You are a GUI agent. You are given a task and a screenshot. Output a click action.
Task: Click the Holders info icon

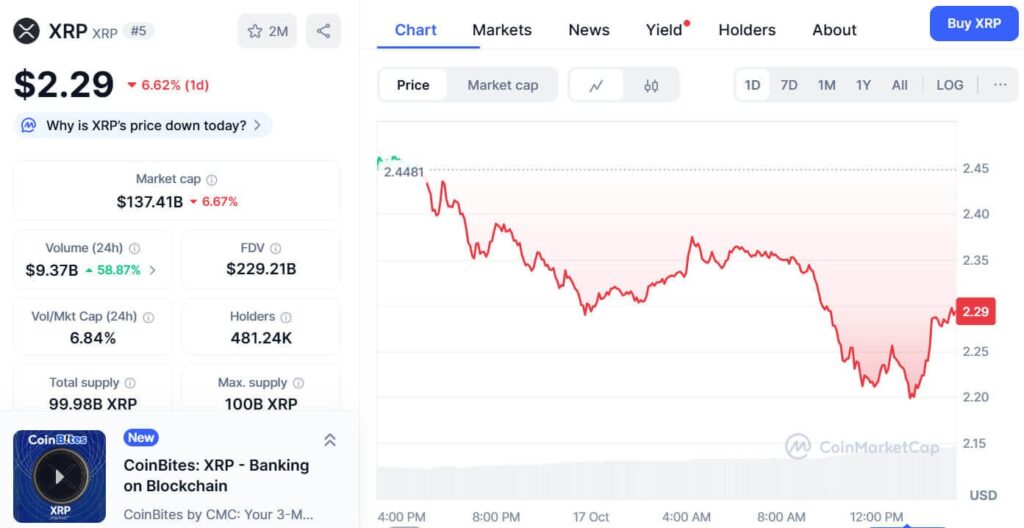tap(286, 317)
